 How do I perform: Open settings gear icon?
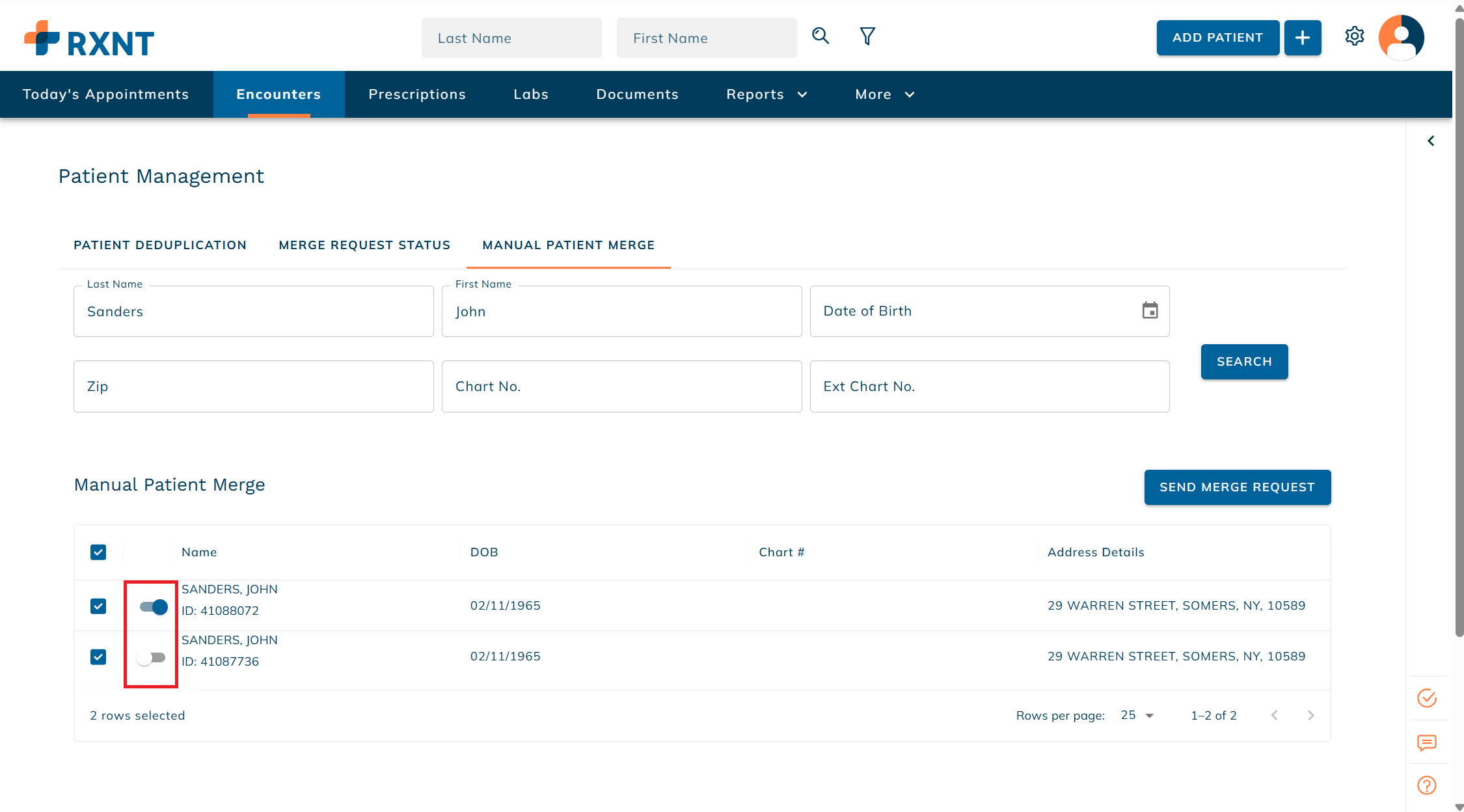point(1354,36)
